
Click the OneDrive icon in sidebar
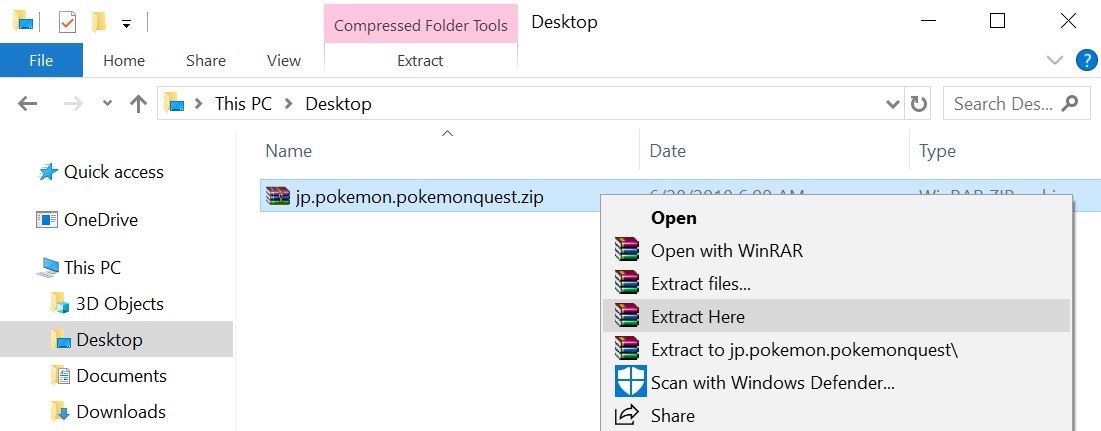pyautogui.click(x=46, y=220)
